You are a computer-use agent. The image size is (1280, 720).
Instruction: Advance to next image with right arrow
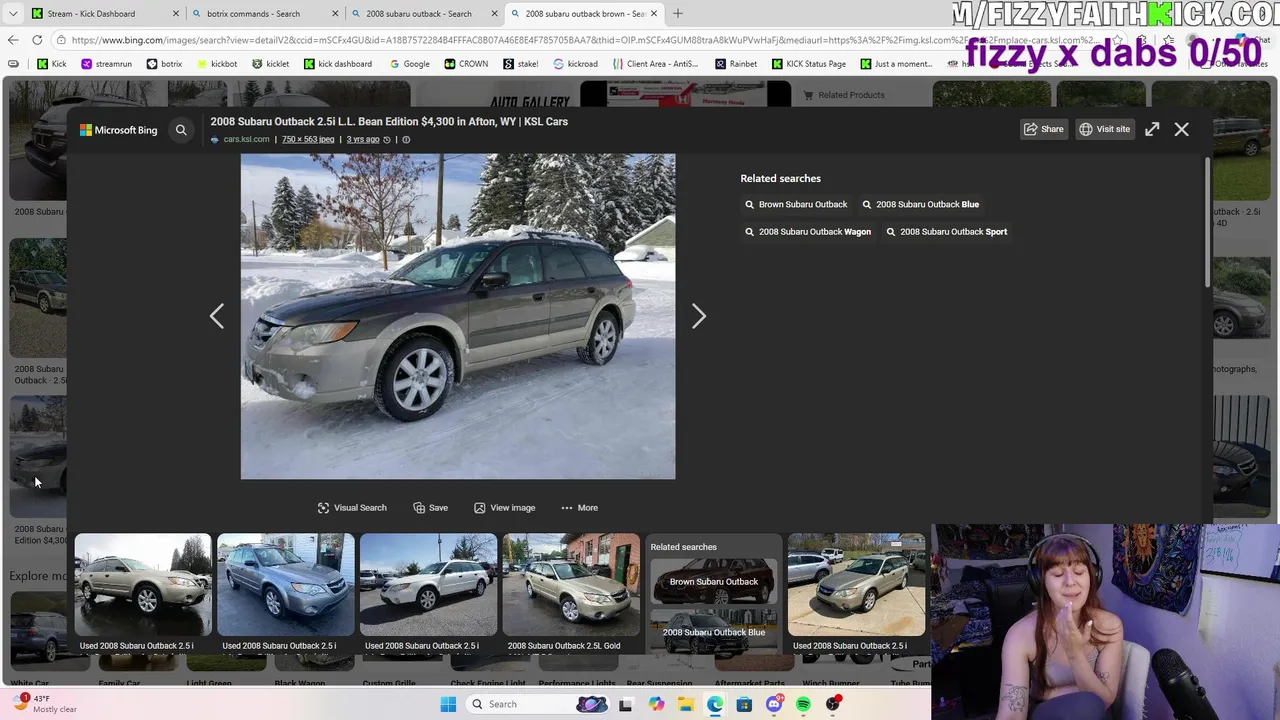click(699, 317)
